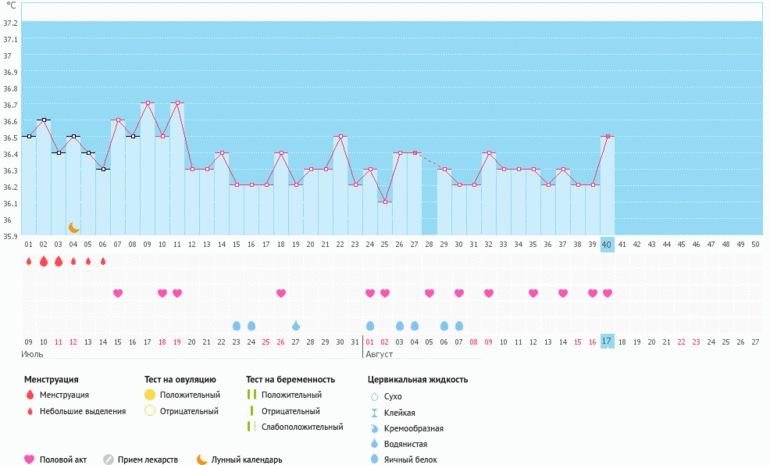The height and width of the screenshot is (465, 770).
Task: Click the 'Лунный календарь' legend label
Action: pyautogui.click(x=246, y=460)
